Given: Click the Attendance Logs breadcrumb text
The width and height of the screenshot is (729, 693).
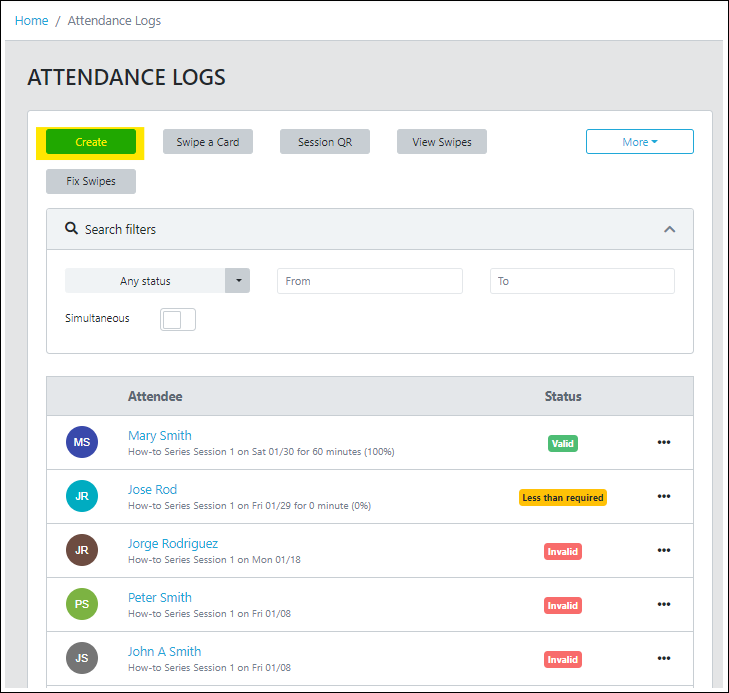Looking at the screenshot, I should pyautogui.click(x=114, y=20).
